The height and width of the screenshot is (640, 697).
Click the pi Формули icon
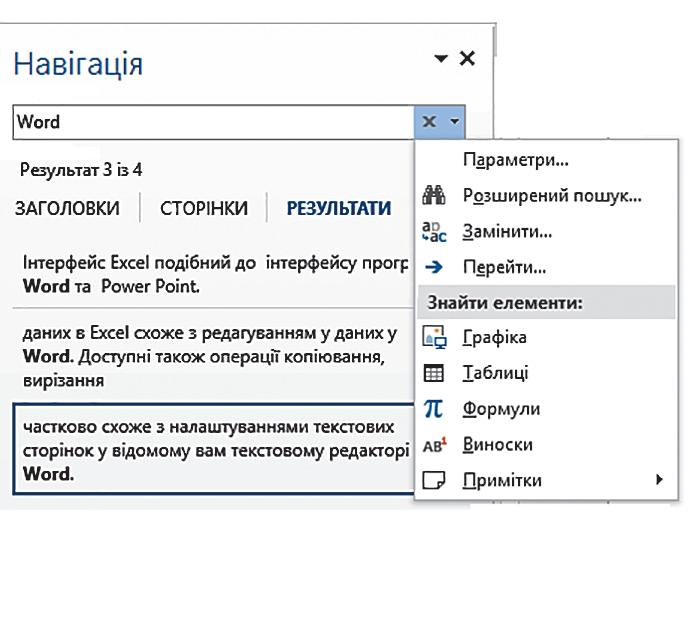pyautogui.click(x=434, y=408)
